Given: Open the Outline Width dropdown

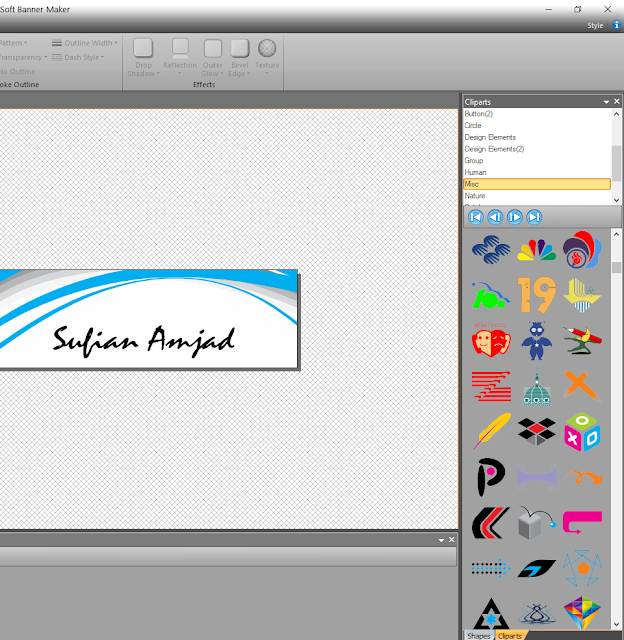Looking at the screenshot, I should [85, 43].
